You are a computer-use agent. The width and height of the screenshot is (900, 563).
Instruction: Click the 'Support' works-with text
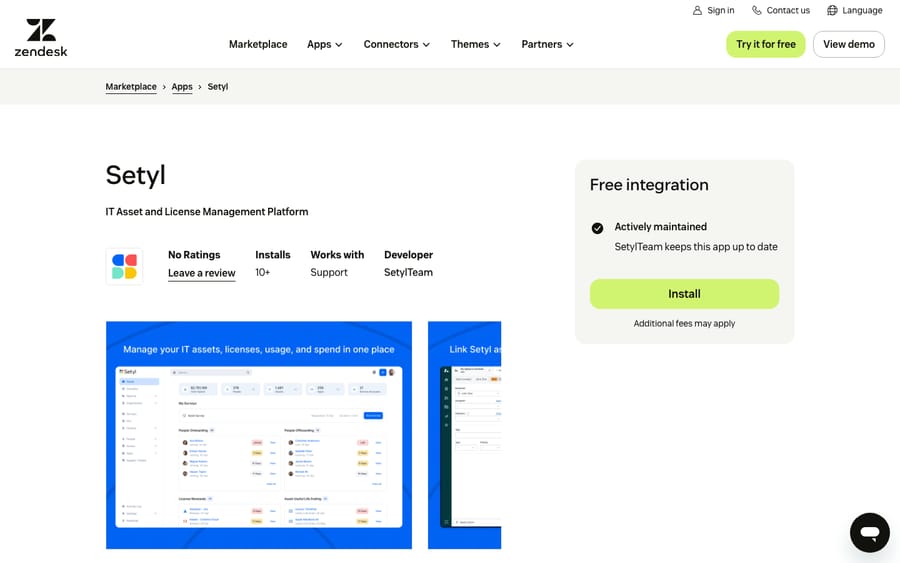point(329,273)
